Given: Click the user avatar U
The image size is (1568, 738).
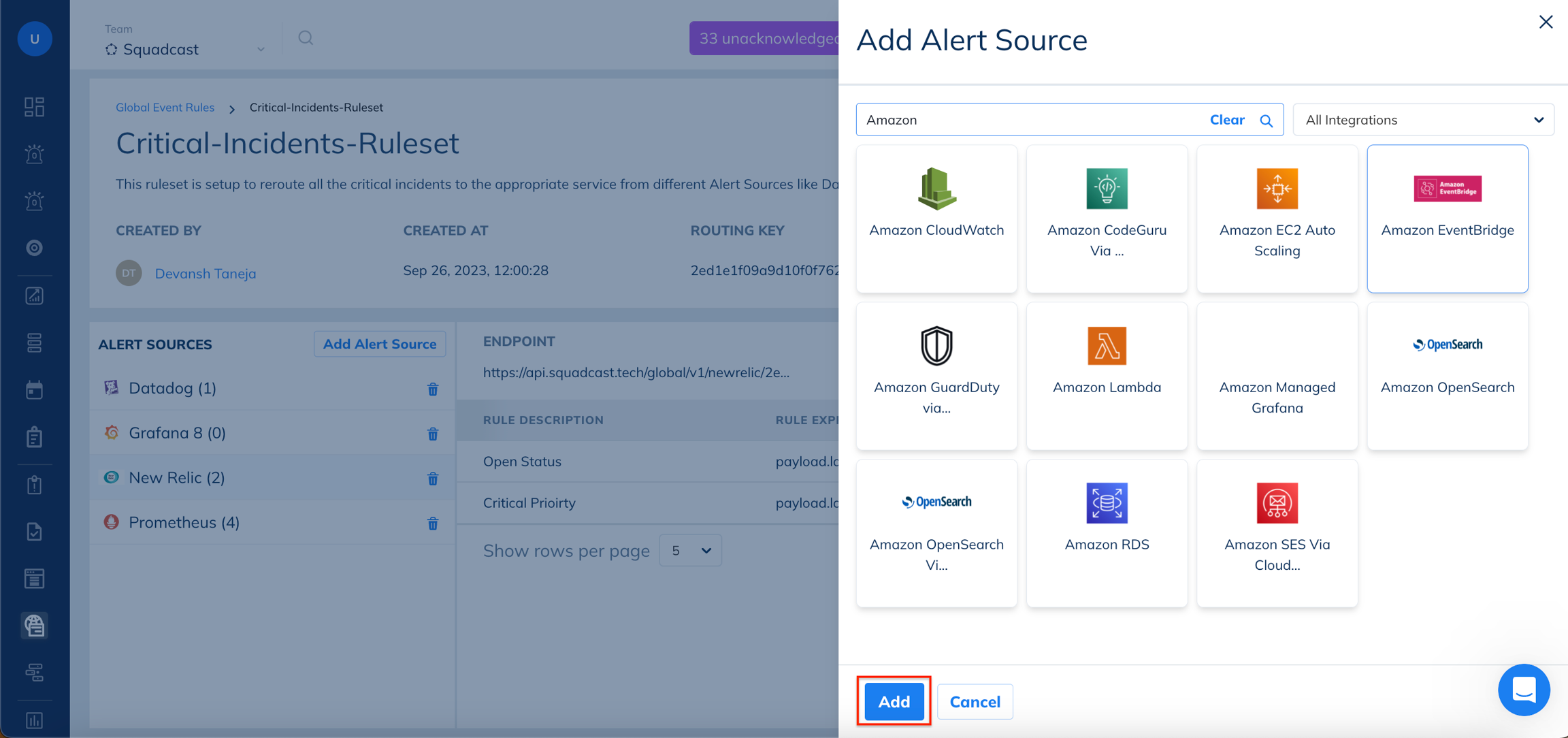Looking at the screenshot, I should click(35, 39).
